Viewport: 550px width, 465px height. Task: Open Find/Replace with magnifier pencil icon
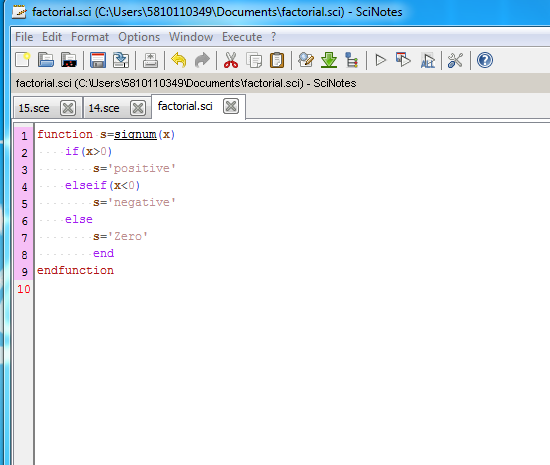pyautogui.click(x=306, y=60)
